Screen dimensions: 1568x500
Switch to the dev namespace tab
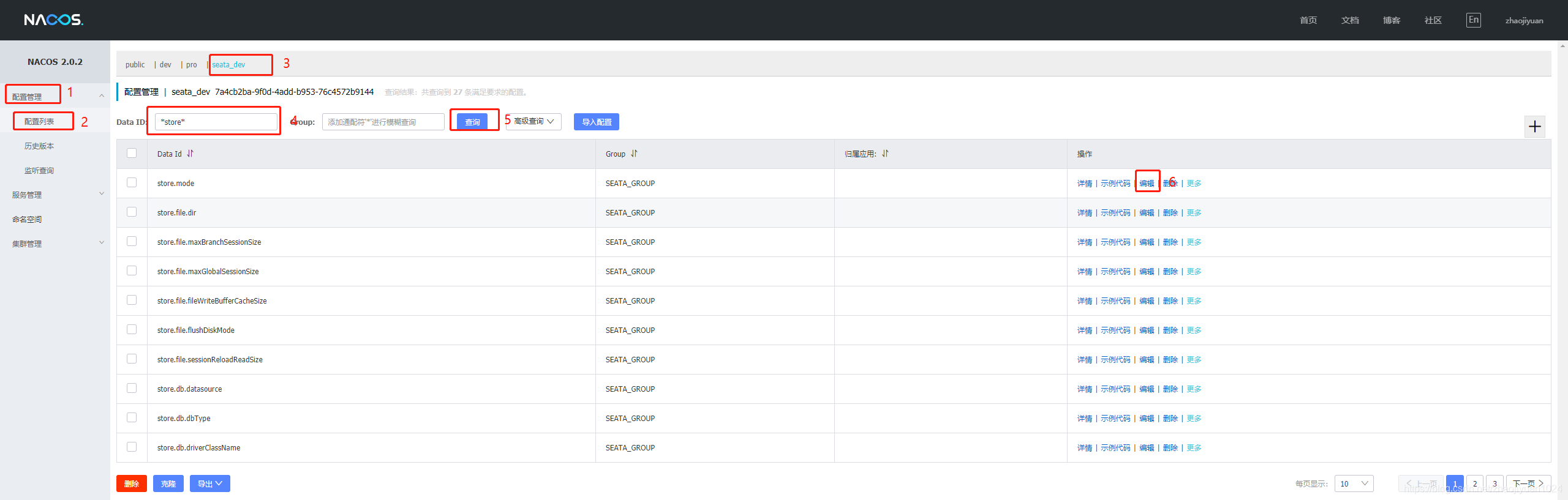165,65
